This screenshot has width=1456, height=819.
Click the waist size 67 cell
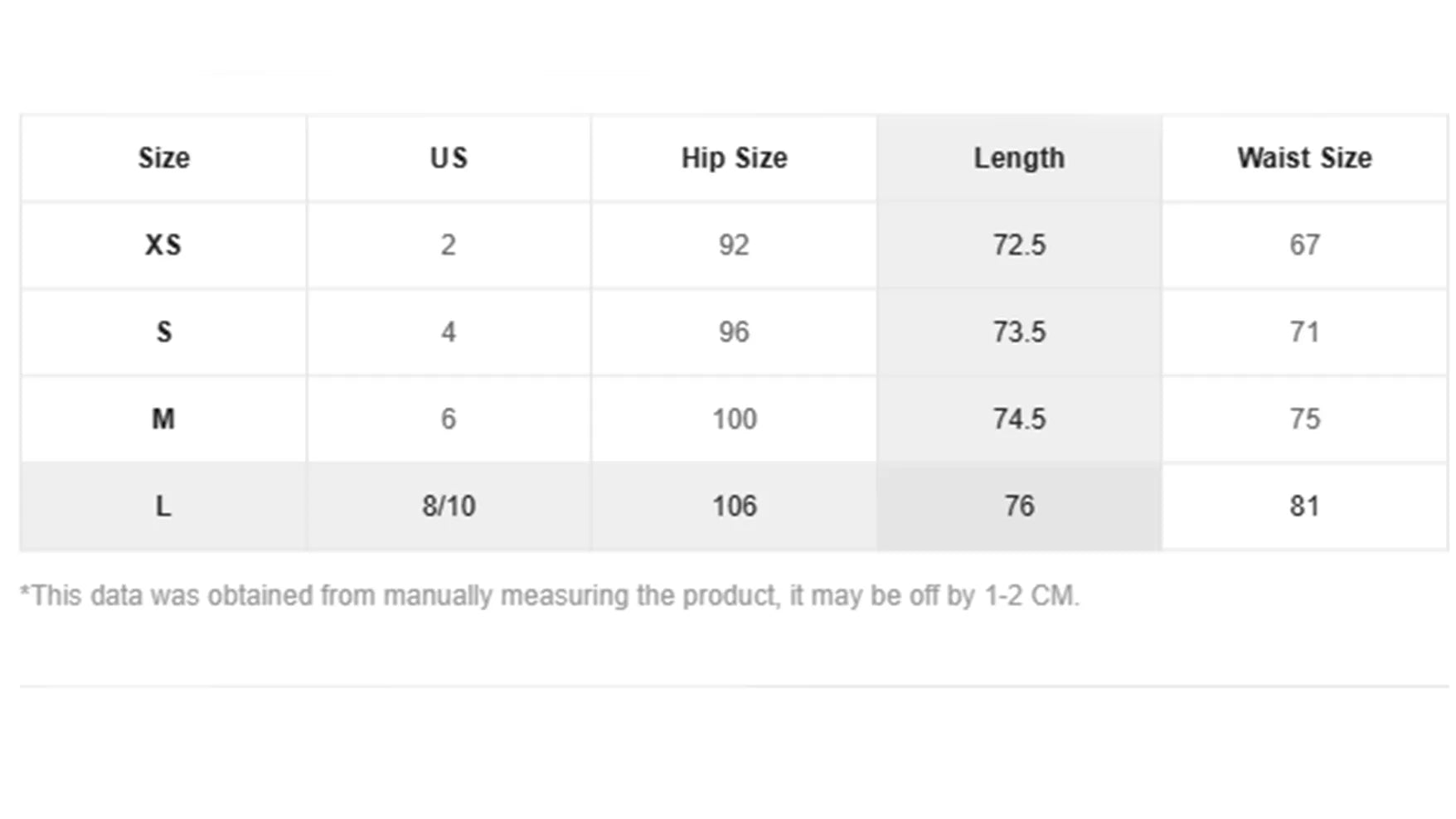(1304, 245)
